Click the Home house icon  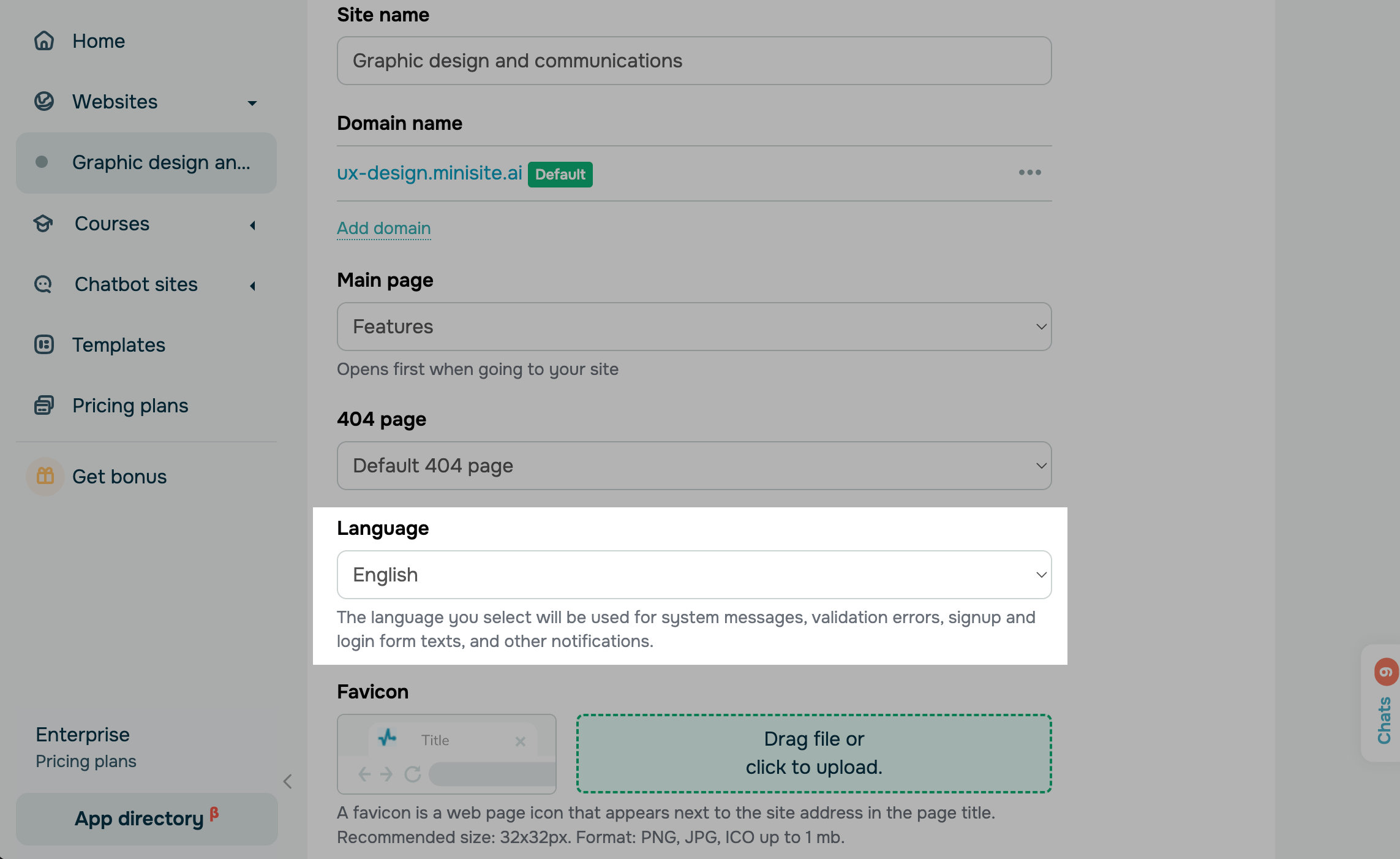coord(44,41)
